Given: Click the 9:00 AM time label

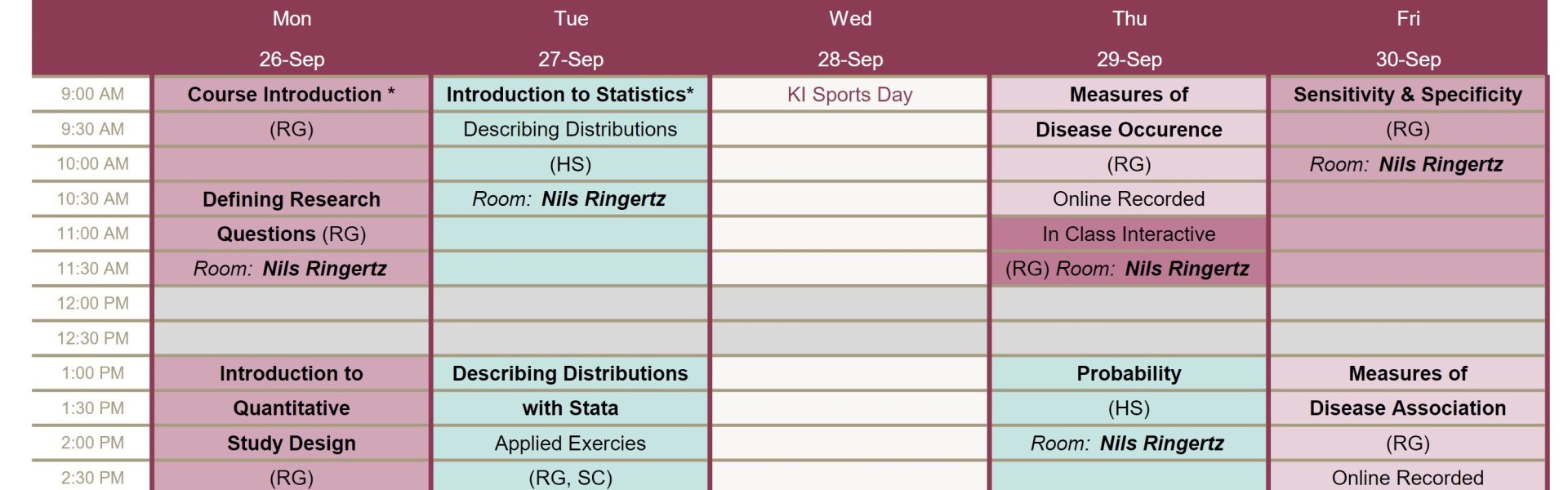Looking at the screenshot, I should coord(92,94).
